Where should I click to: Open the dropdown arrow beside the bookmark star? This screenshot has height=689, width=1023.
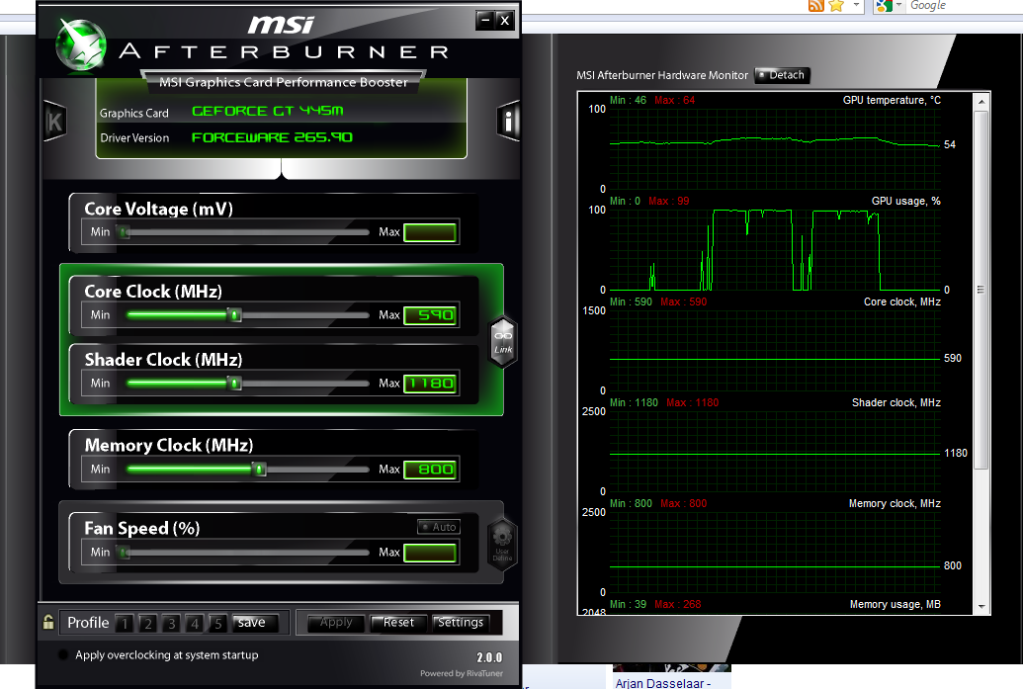pos(856,5)
